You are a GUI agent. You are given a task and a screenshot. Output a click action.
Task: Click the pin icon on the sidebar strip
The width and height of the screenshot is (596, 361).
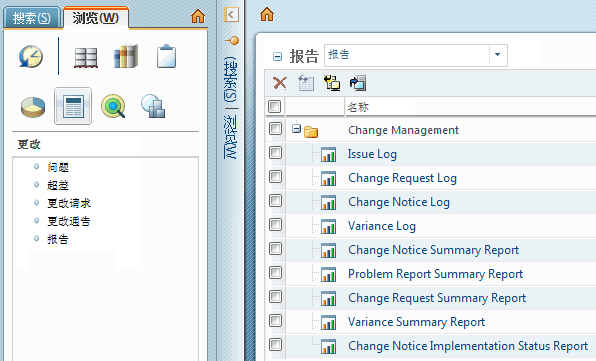click(232, 40)
